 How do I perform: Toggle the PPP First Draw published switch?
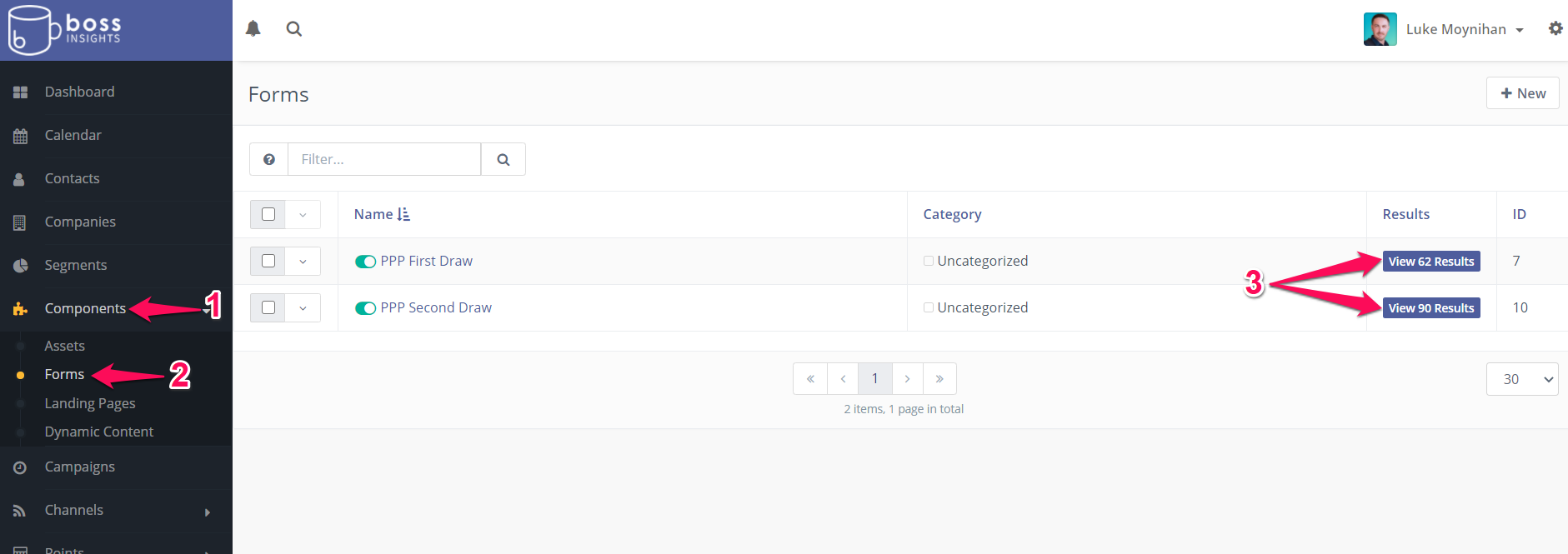[x=365, y=262]
